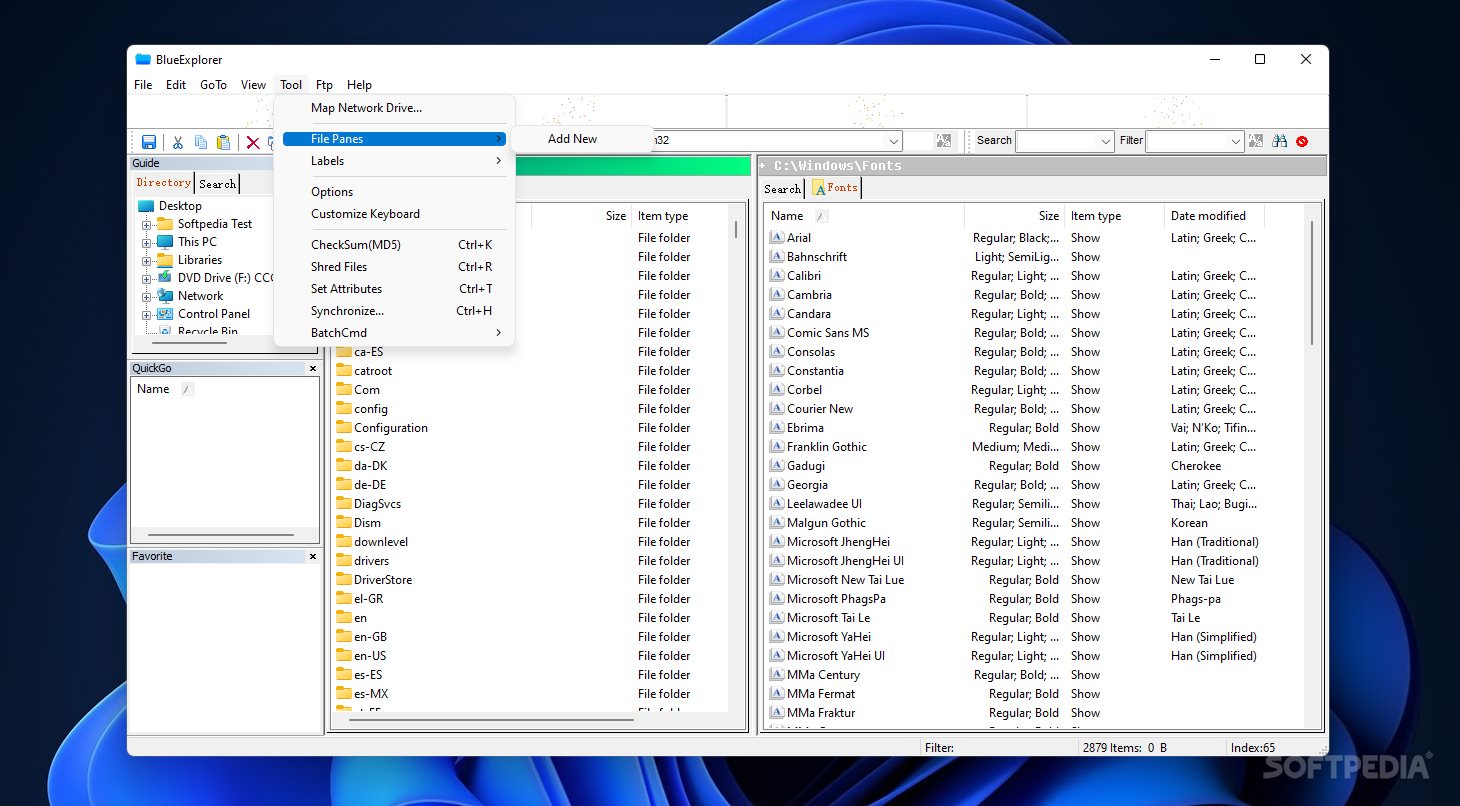Click the Fonts tab icon
The width and height of the screenshot is (1460, 806).
tap(819, 188)
